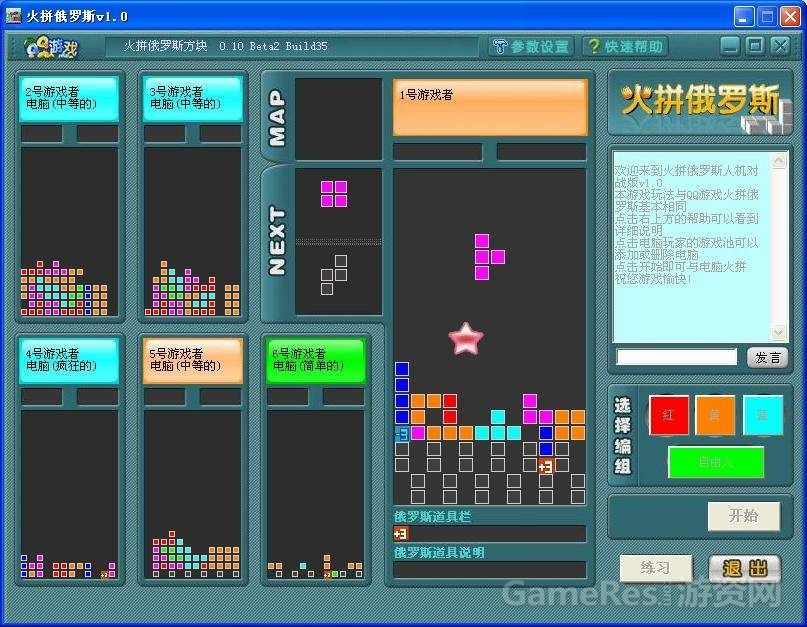Click the 4号游戏者 computer player header

tap(70, 360)
